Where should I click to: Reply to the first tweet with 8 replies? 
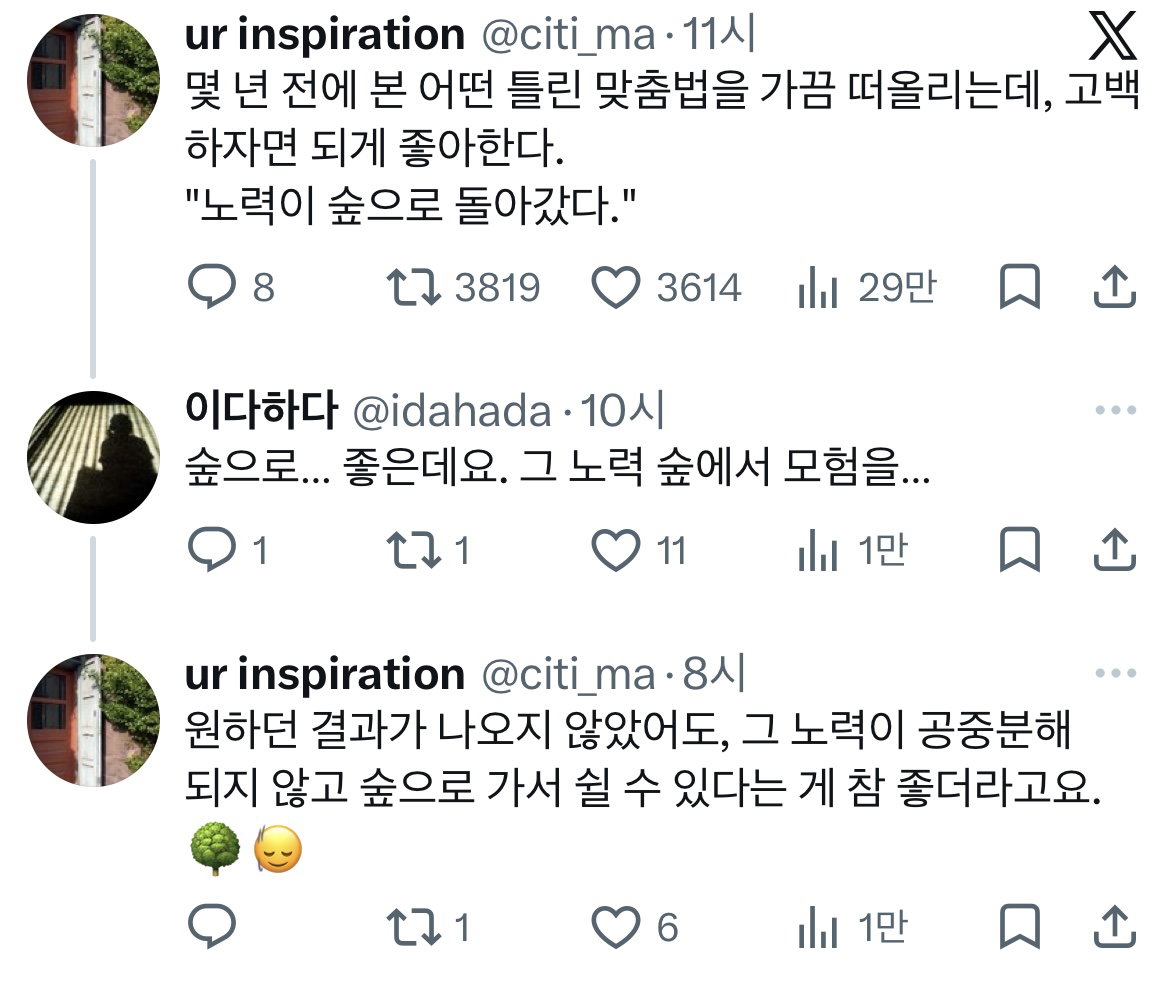(212, 287)
